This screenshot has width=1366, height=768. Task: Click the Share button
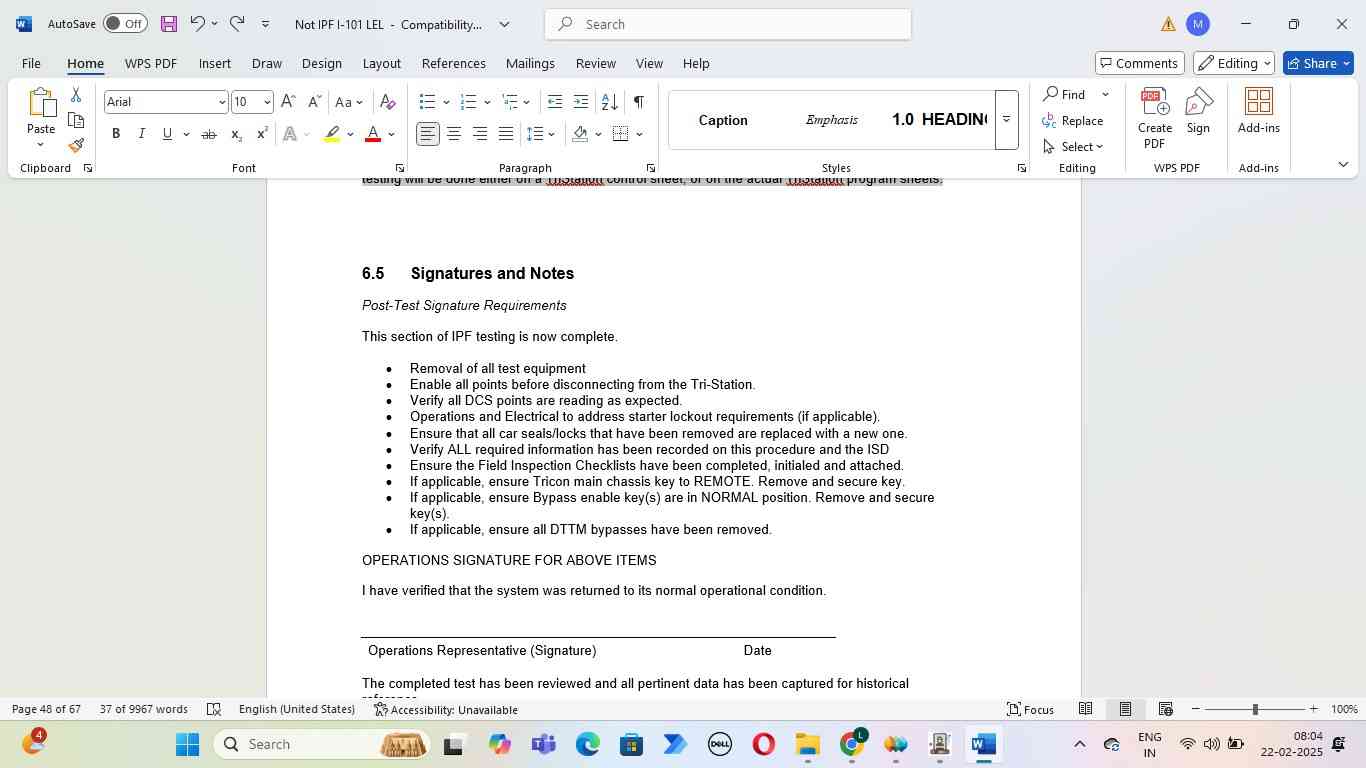[1318, 63]
